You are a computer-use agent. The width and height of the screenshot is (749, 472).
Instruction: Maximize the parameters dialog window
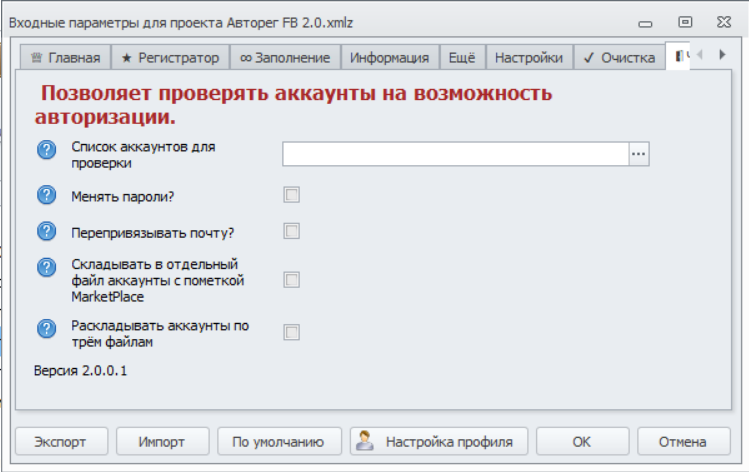coord(685,22)
